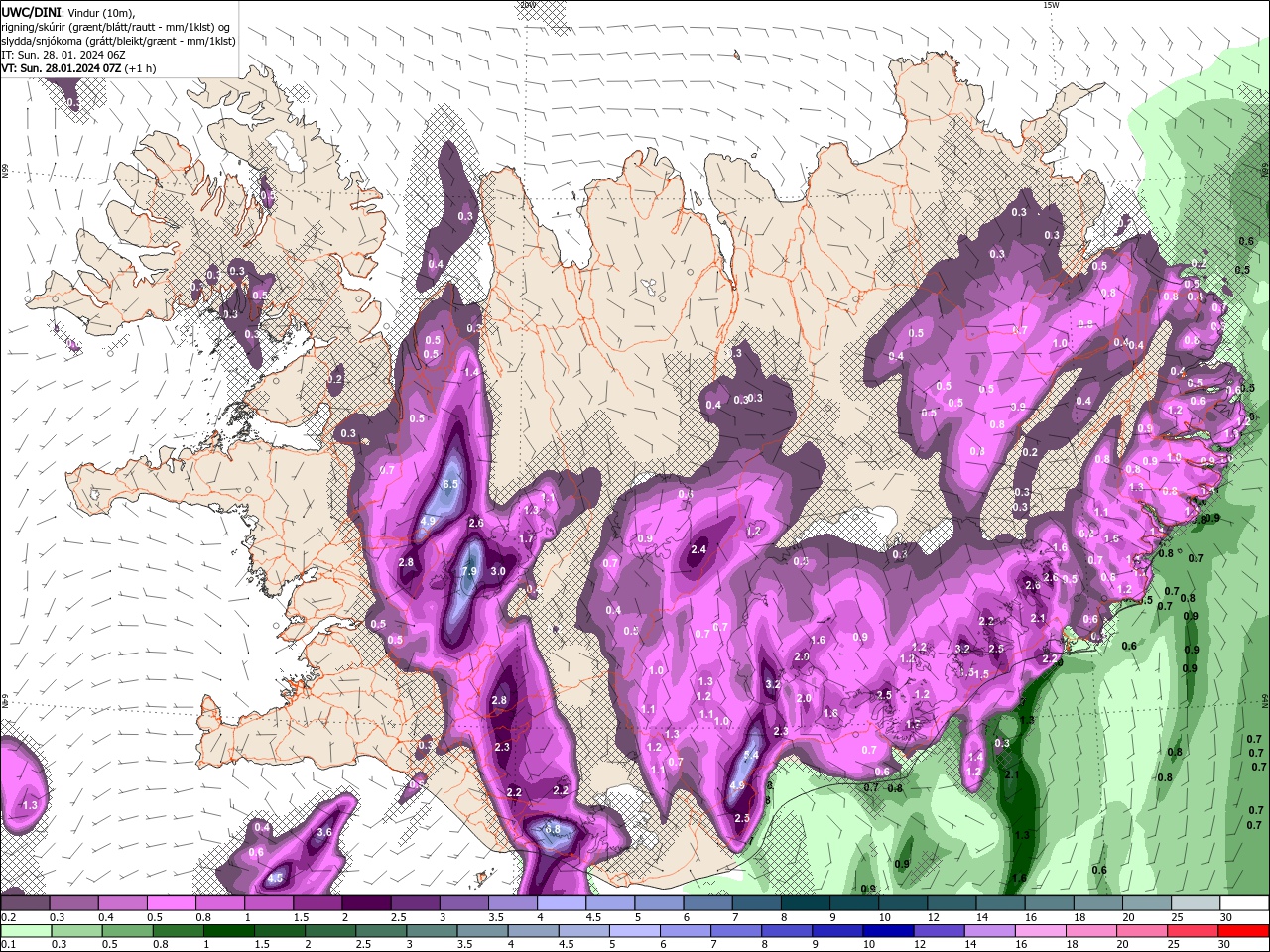Viewport: 1270px width, 952px height.
Task: Click the 'slydda/snjókoma (grátt/bleikt/grænt - mm/1klst)' description line
Action: click(119, 42)
